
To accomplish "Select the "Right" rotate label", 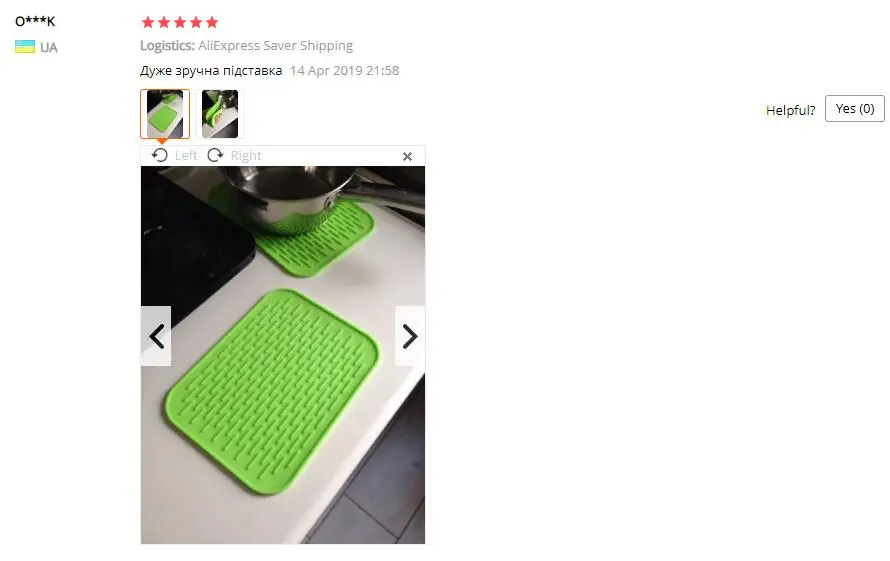I will (246, 156).
